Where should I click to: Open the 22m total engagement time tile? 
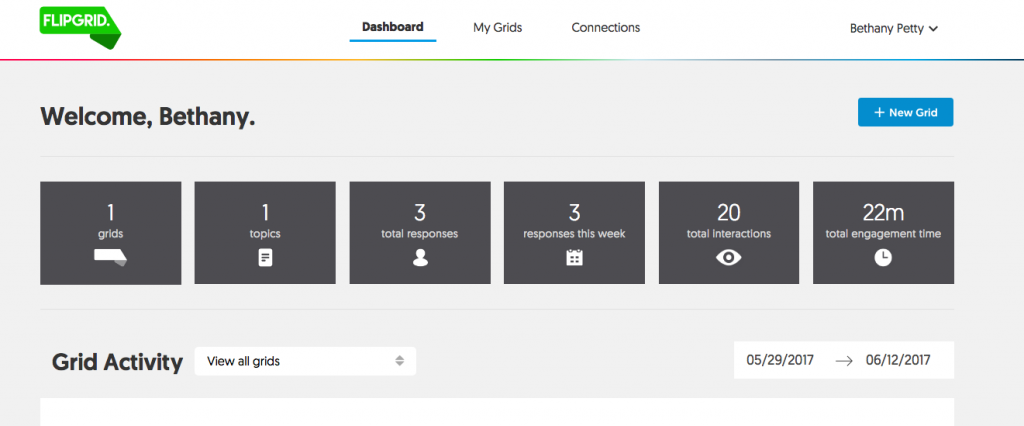883,232
